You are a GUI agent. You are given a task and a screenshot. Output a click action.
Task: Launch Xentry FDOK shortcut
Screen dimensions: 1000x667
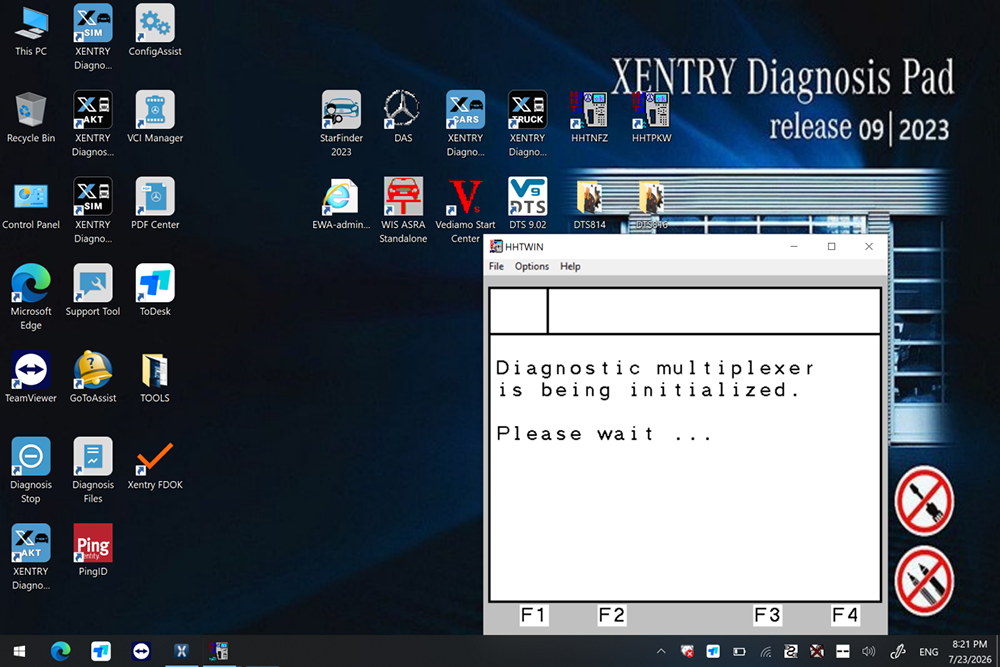(x=155, y=464)
